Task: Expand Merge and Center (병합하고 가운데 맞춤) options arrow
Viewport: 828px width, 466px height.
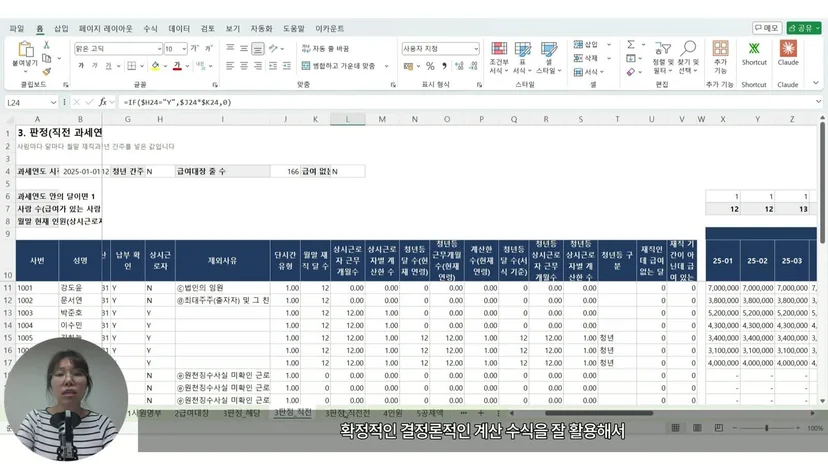Action: coord(387,66)
